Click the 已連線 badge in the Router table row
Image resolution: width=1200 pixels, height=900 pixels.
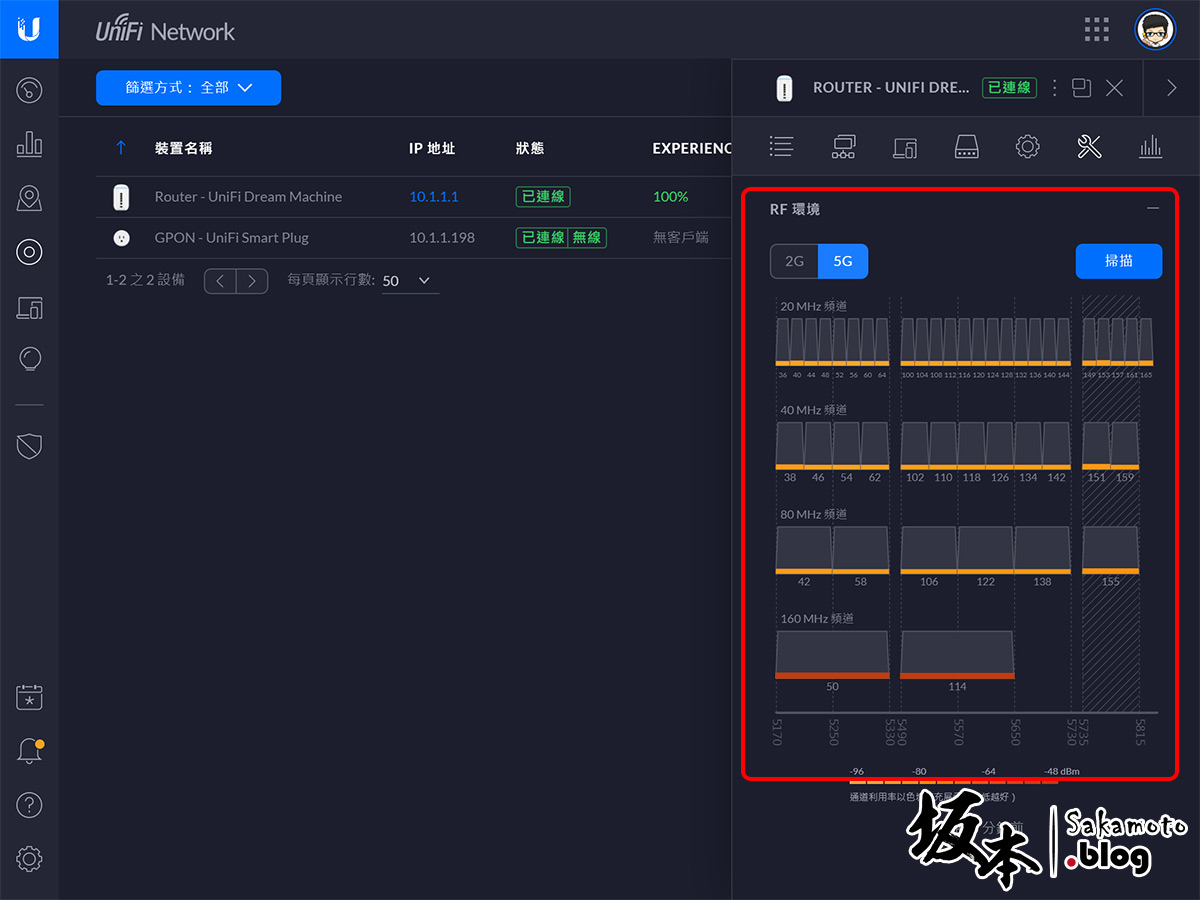point(543,197)
